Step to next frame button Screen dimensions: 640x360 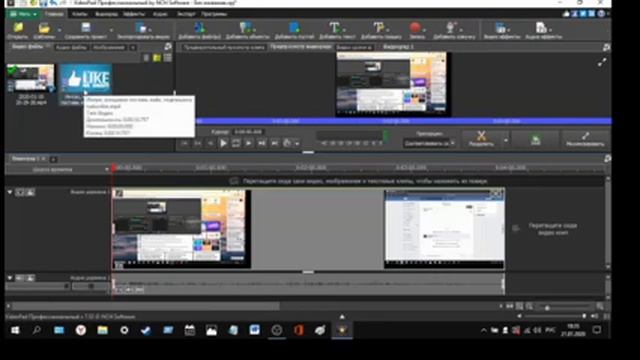(249, 143)
